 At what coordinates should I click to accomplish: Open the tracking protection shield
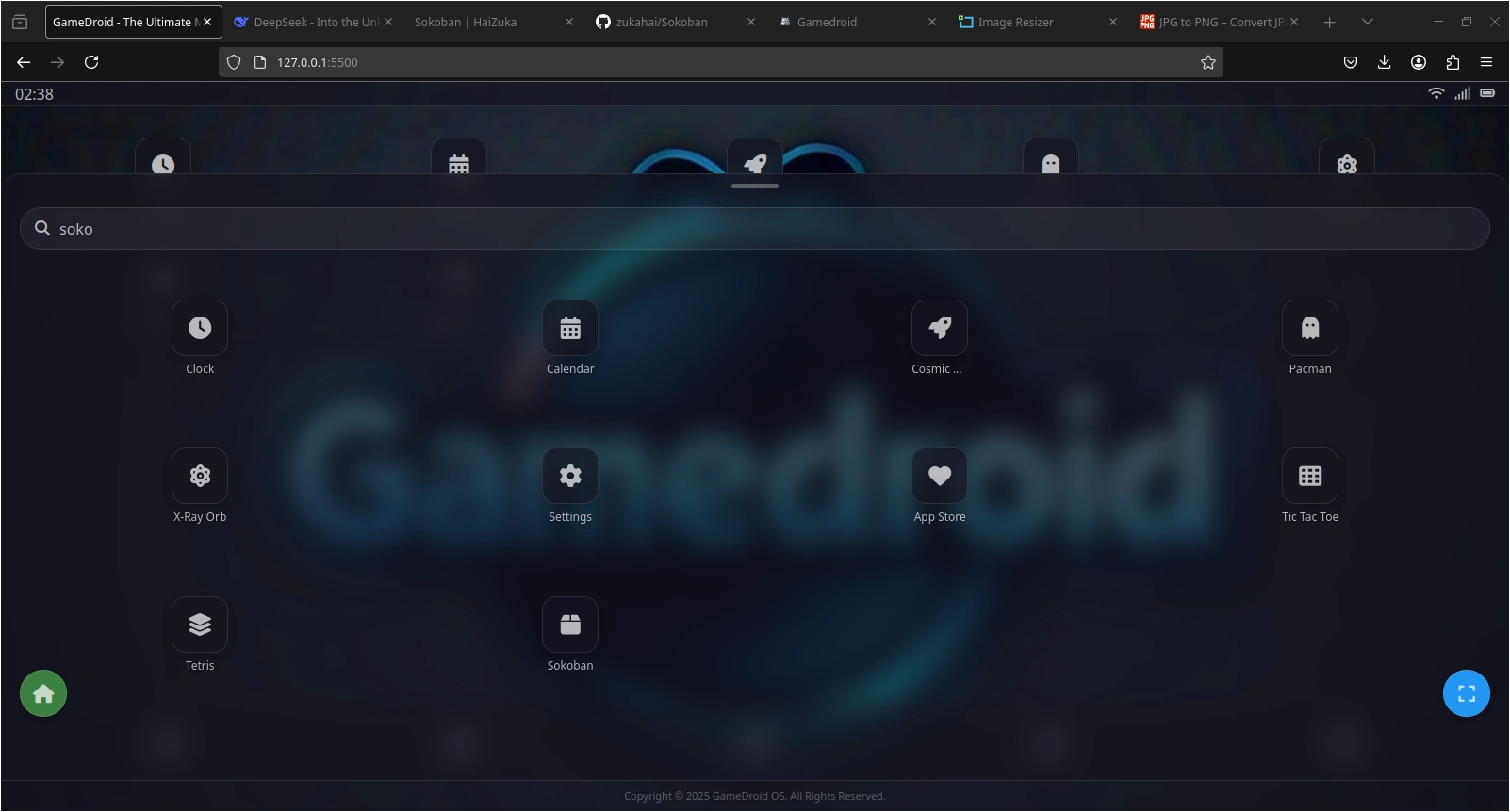[x=234, y=62]
